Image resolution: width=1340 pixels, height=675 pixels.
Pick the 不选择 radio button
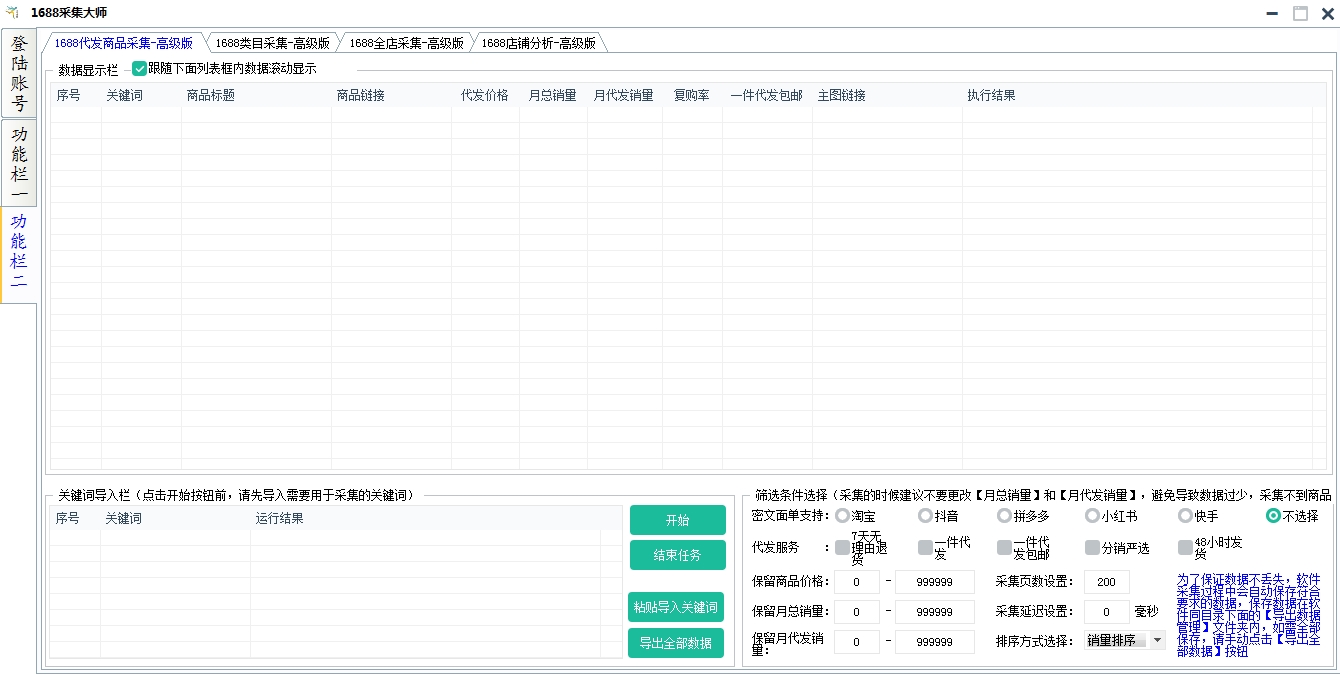pyautogui.click(x=1273, y=516)
